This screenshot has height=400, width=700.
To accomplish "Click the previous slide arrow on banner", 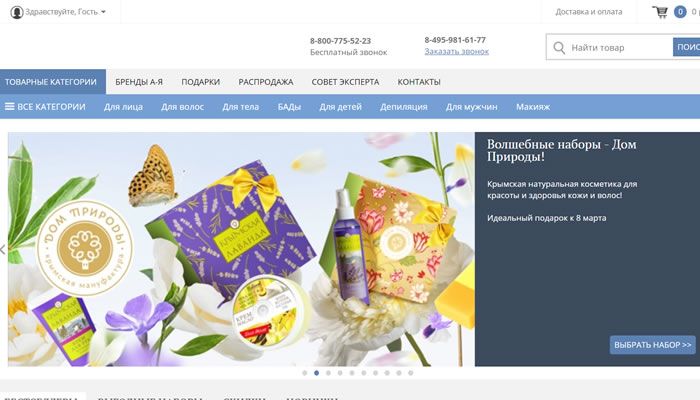I will (x=3, y=250).
